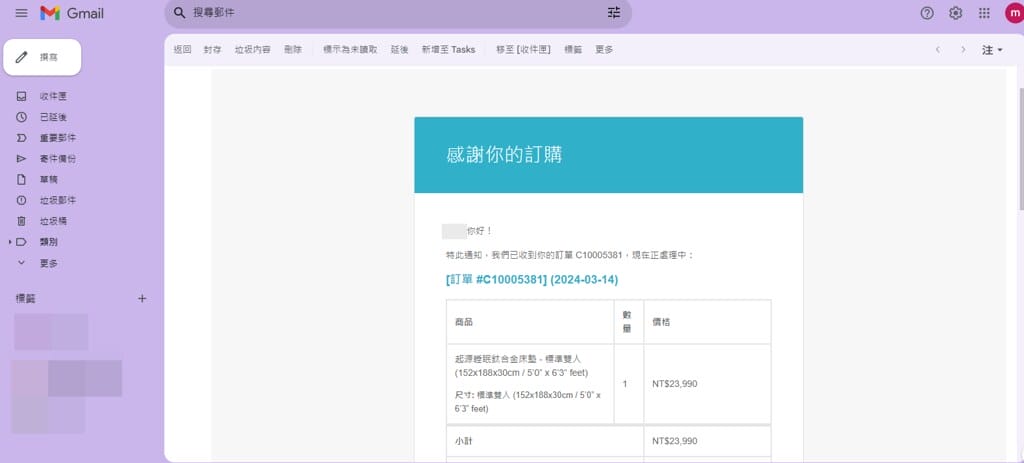
Task: Click the 撰寫 compose button
Action: [x=42, y=57]
